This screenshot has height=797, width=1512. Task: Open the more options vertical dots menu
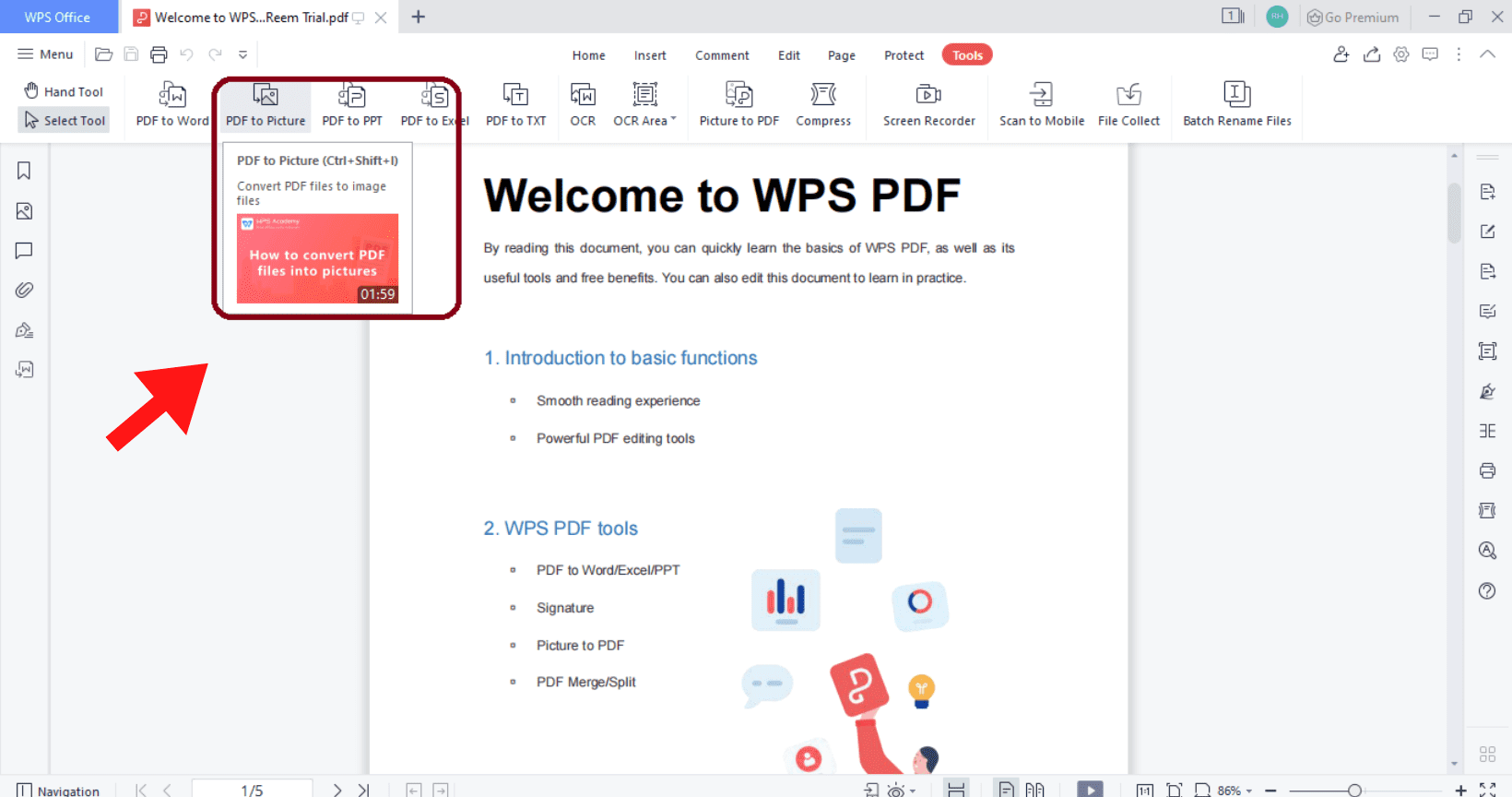pos(1459,54)
